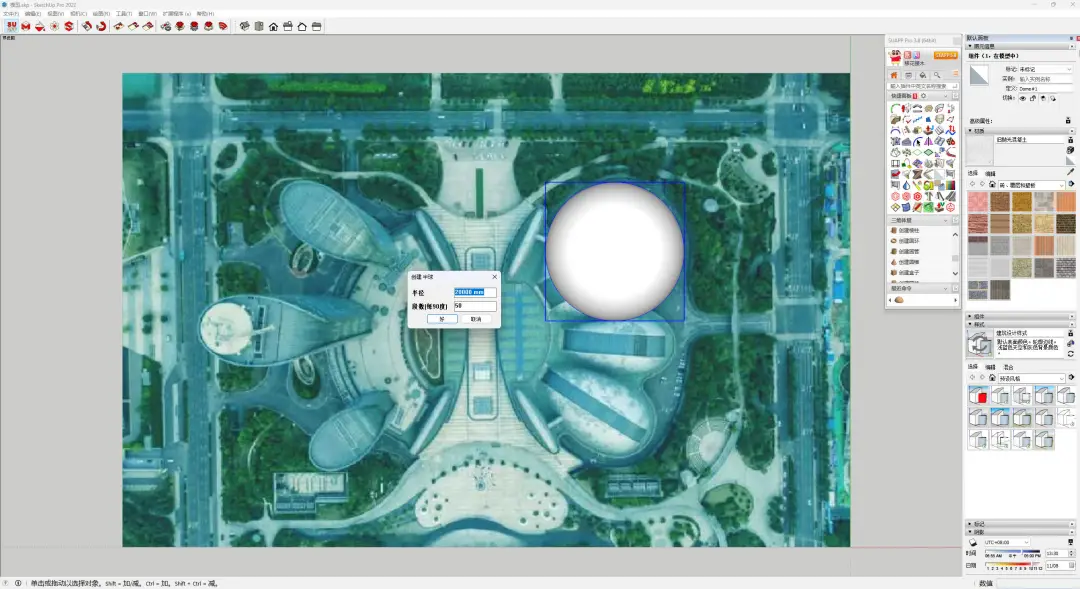Click the update style refresh icon
1080x589 pixels.
point(1070,354)
